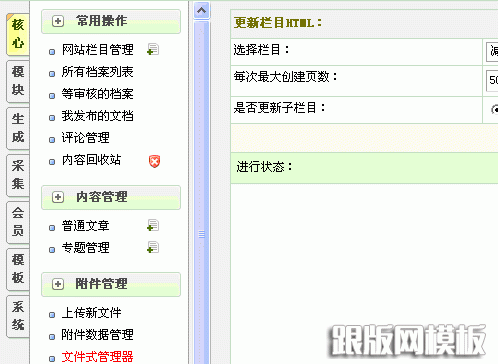
Task: Select the 是否更新子栏目 radio button
Action: tap(495, 109)
